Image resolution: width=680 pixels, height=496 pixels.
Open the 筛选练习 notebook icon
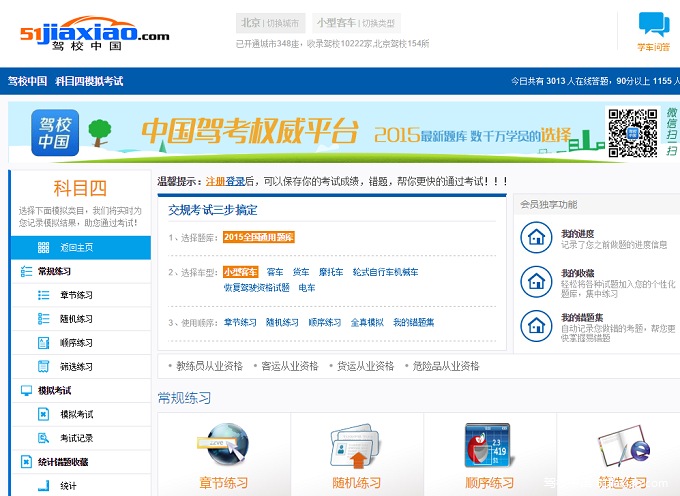(623, 447)
